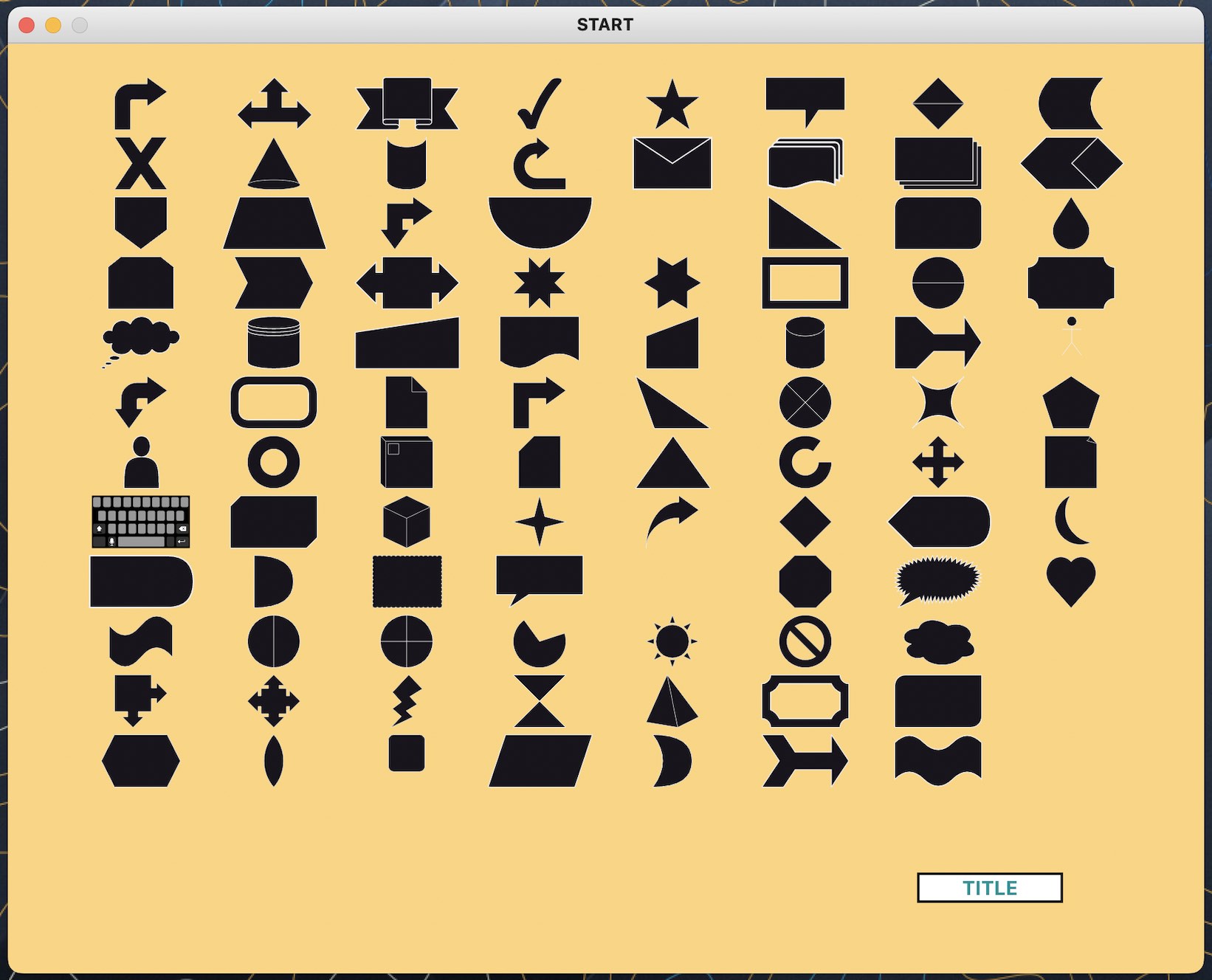
Task: Select the sun shape icon
Action: [672, 641]
